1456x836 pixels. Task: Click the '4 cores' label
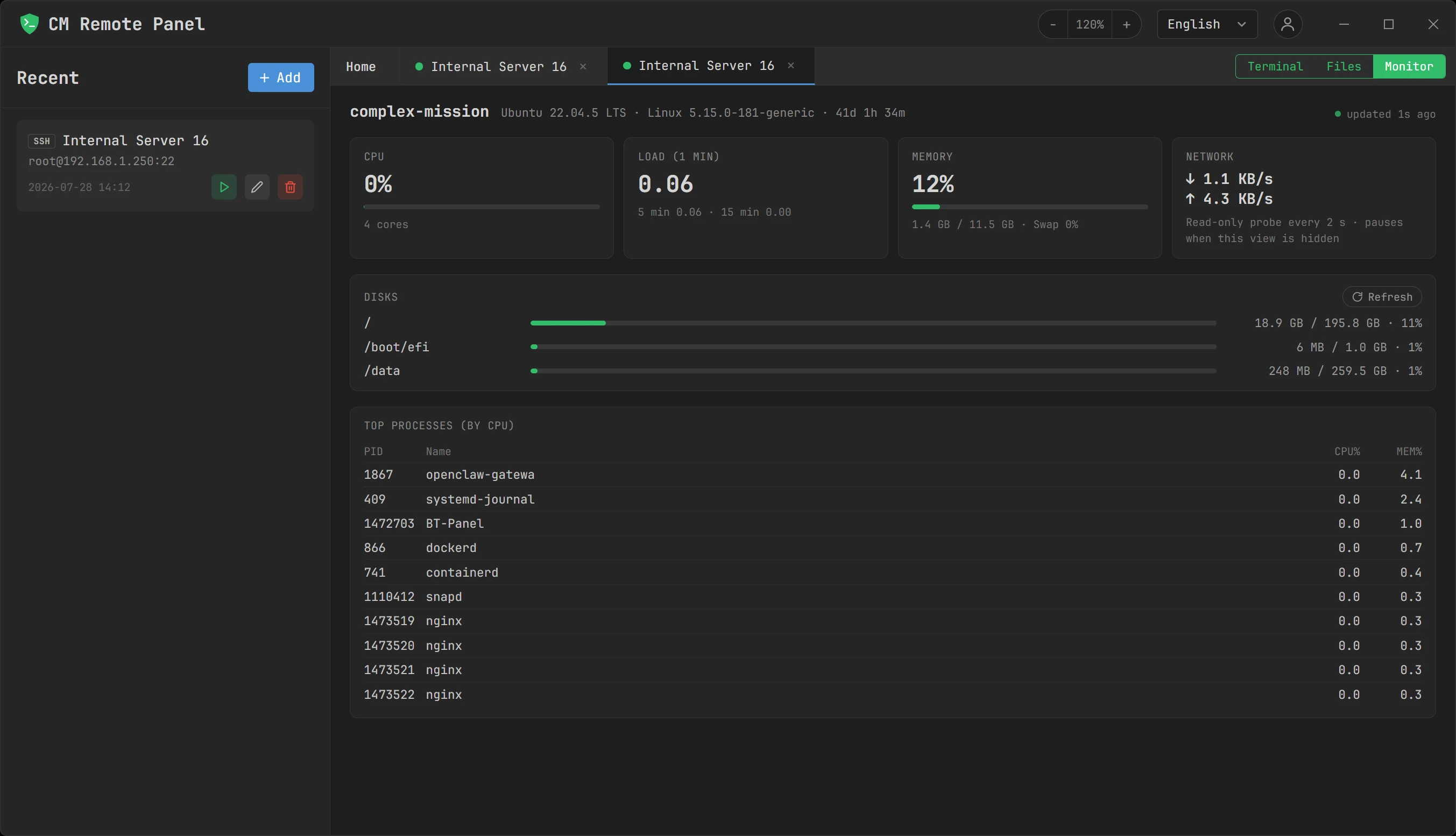(x=386, y=224)
